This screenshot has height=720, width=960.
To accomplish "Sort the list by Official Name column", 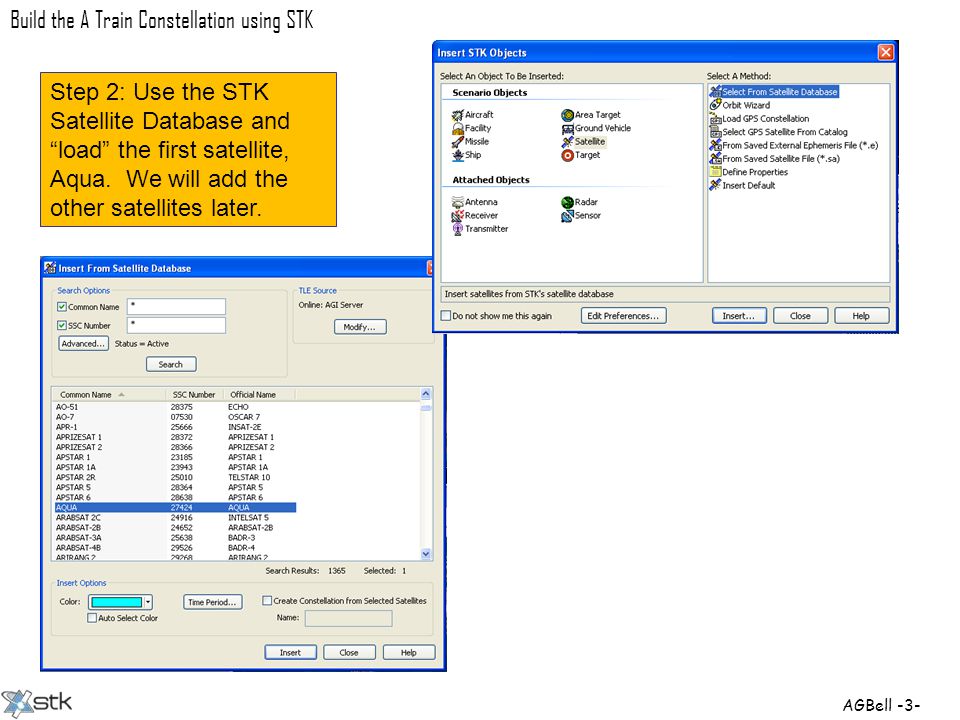I will [x=259, y=395].
